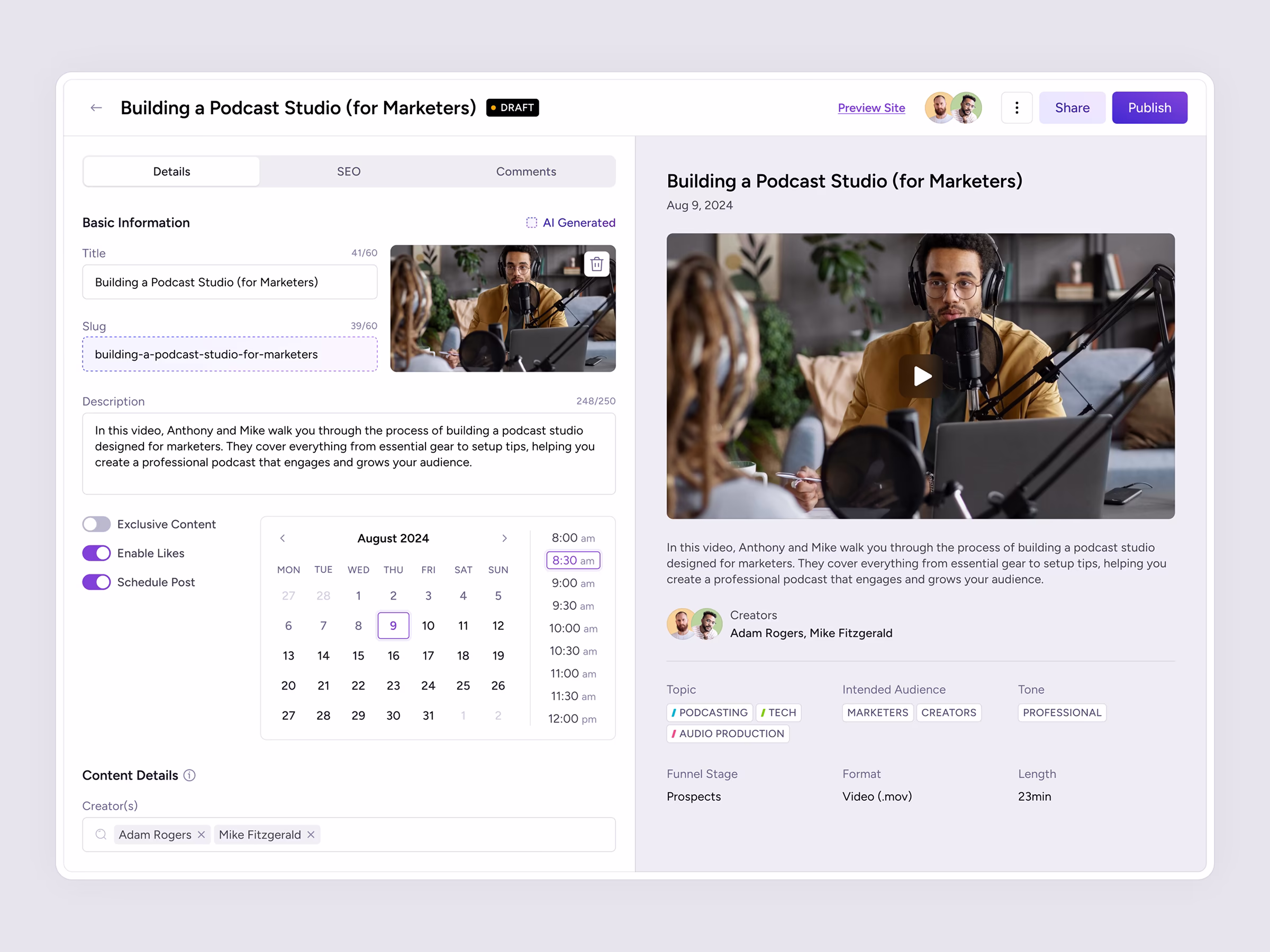Choose August 12 in the calendar
Viewport: 1270px width, 952px height.
(x=498, y=626)
